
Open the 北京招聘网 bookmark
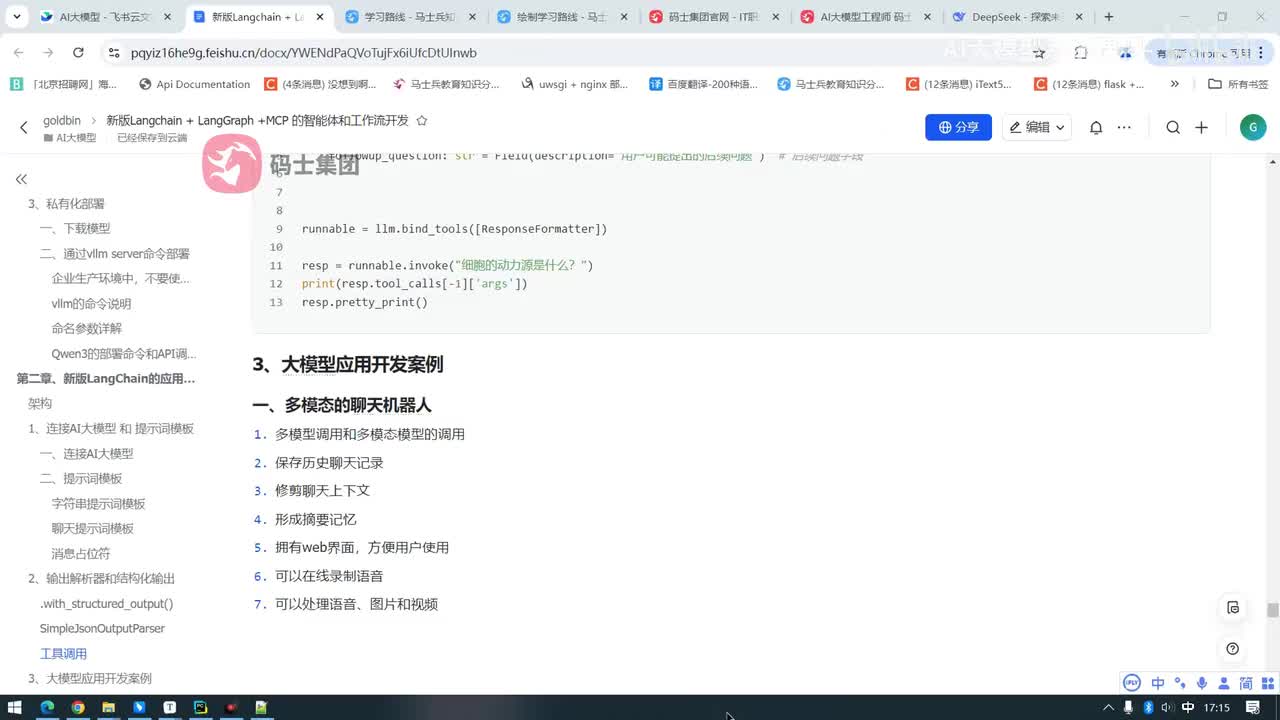[64, 84]
